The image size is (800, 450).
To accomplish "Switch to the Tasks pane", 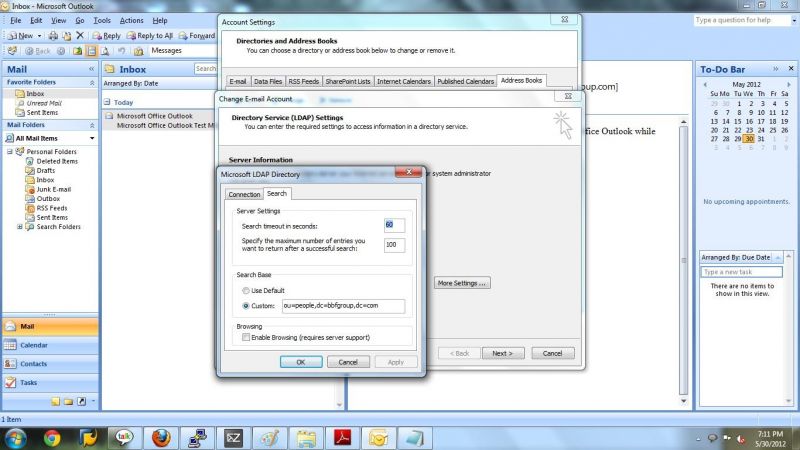I will 50,383.
